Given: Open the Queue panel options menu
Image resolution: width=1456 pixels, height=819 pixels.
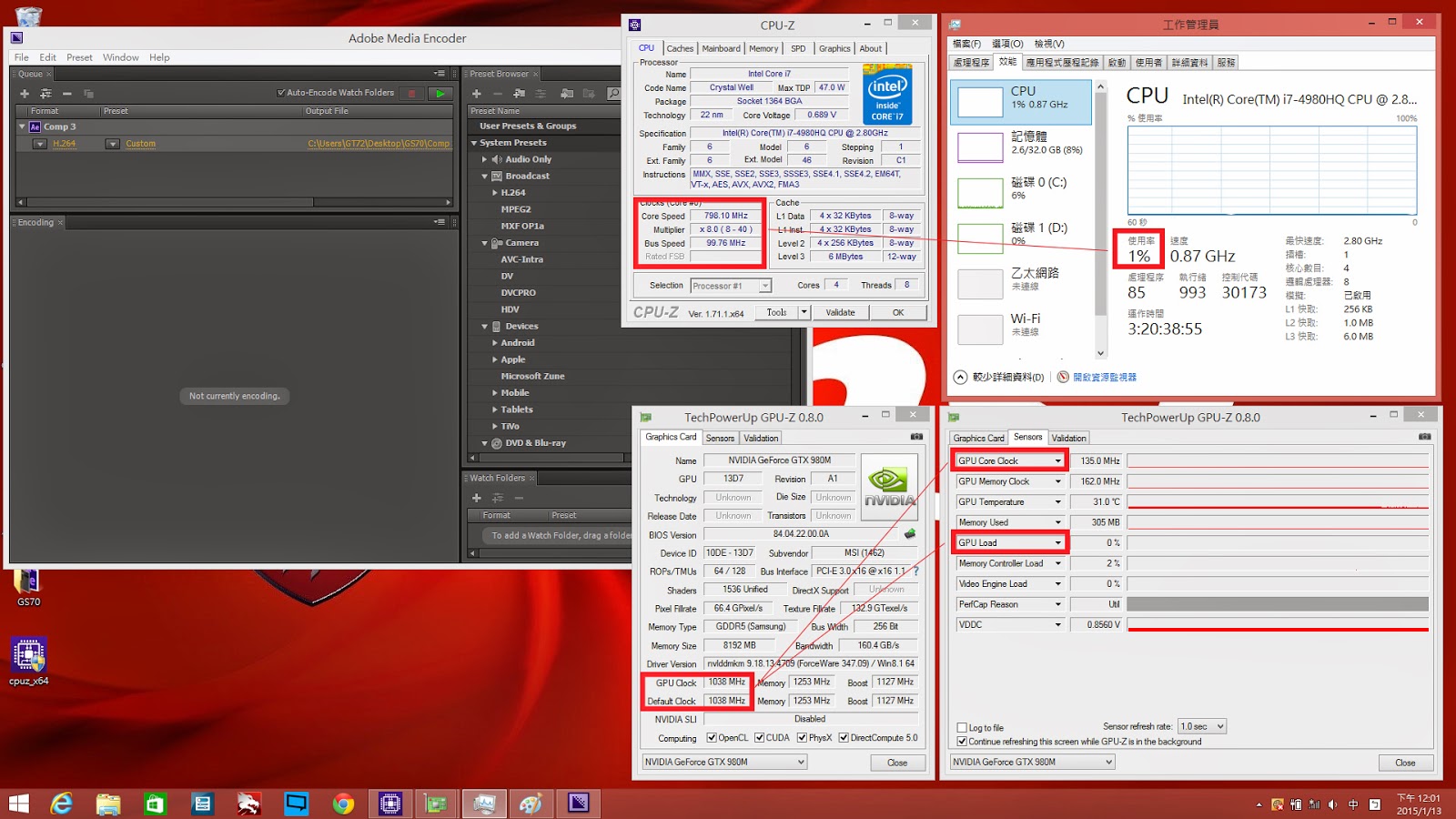Looking at the screenshot, I should pos(439,74).
